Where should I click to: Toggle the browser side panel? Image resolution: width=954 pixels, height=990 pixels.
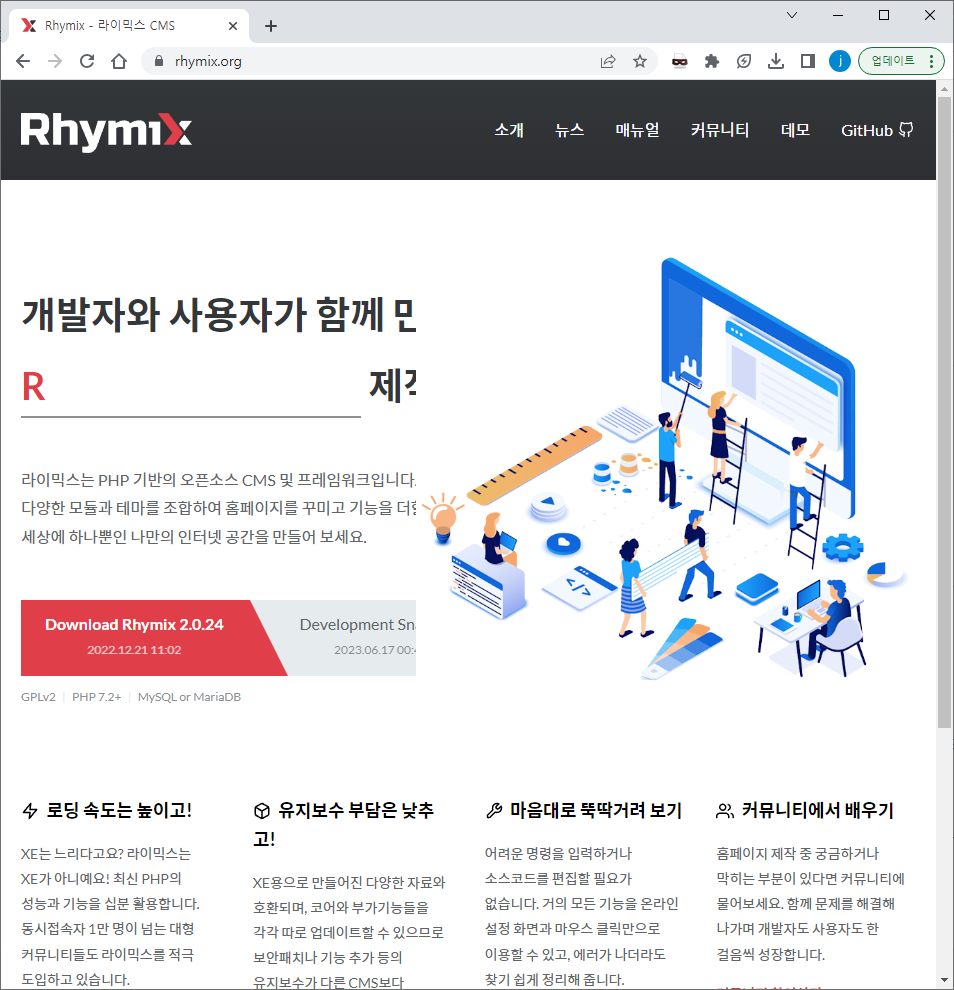click(x=808, y=61)
